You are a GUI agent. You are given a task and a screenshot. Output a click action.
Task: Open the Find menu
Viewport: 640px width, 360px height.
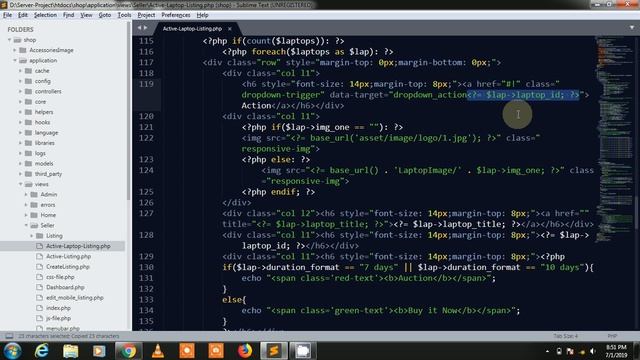pyautogui.click(x=68, y=15)
